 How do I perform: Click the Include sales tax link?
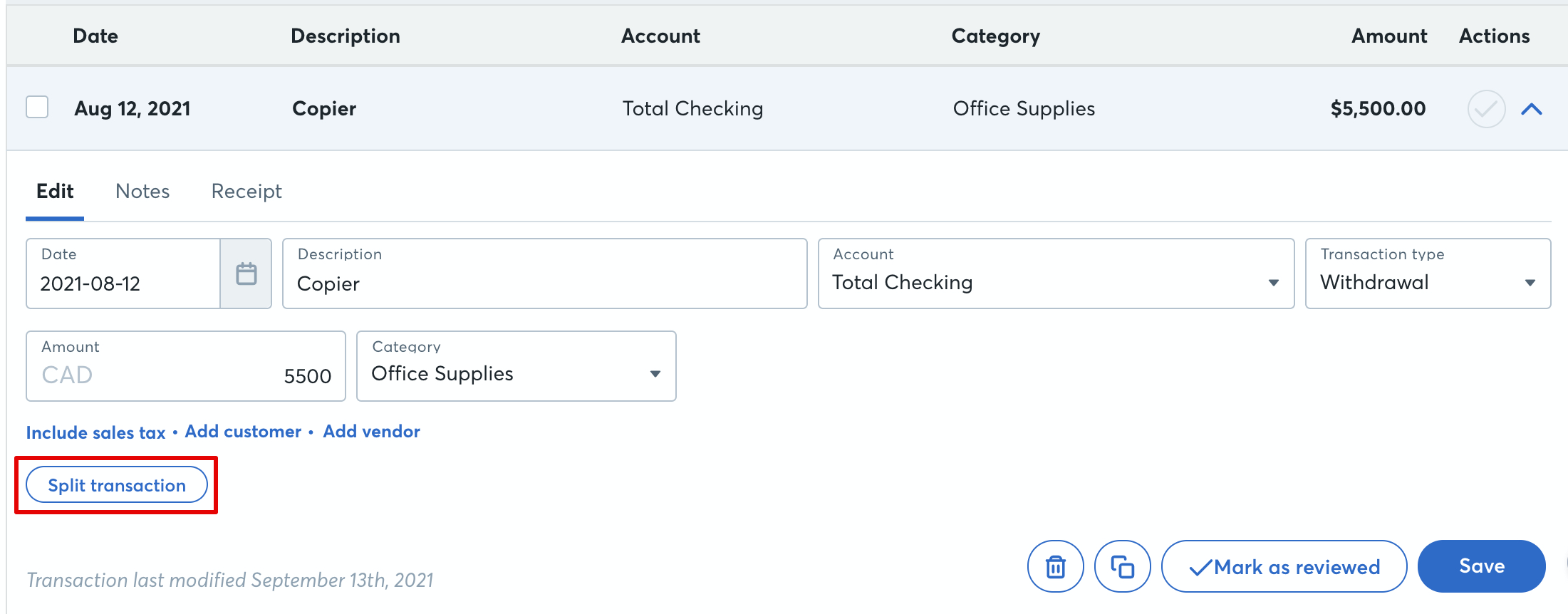95,432
